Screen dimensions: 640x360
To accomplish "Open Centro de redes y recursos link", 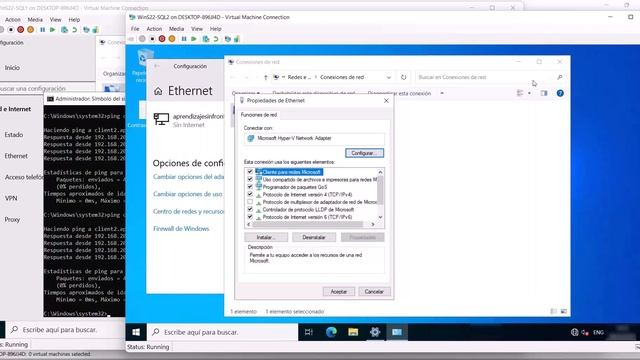I will (x=189, y=211).
